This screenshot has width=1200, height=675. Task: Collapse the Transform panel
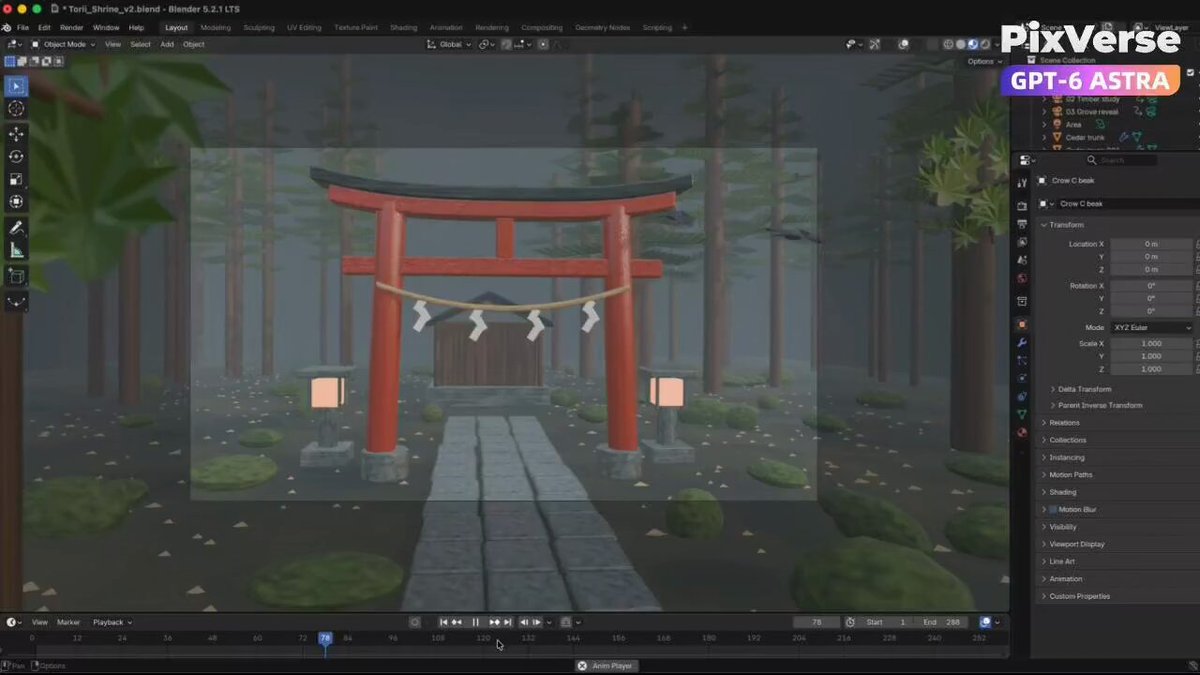(x=1067, y=225)
